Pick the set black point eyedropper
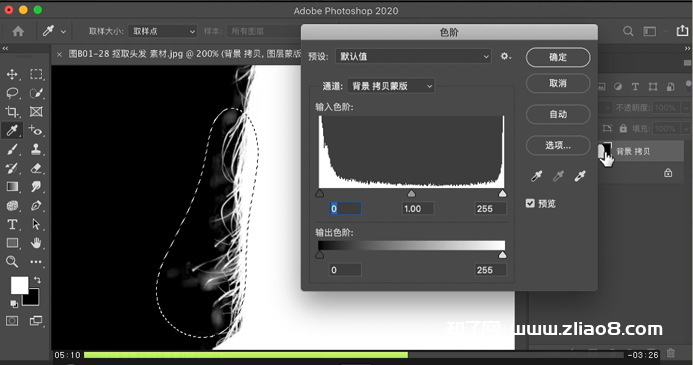693x365 pixels. 536,176
